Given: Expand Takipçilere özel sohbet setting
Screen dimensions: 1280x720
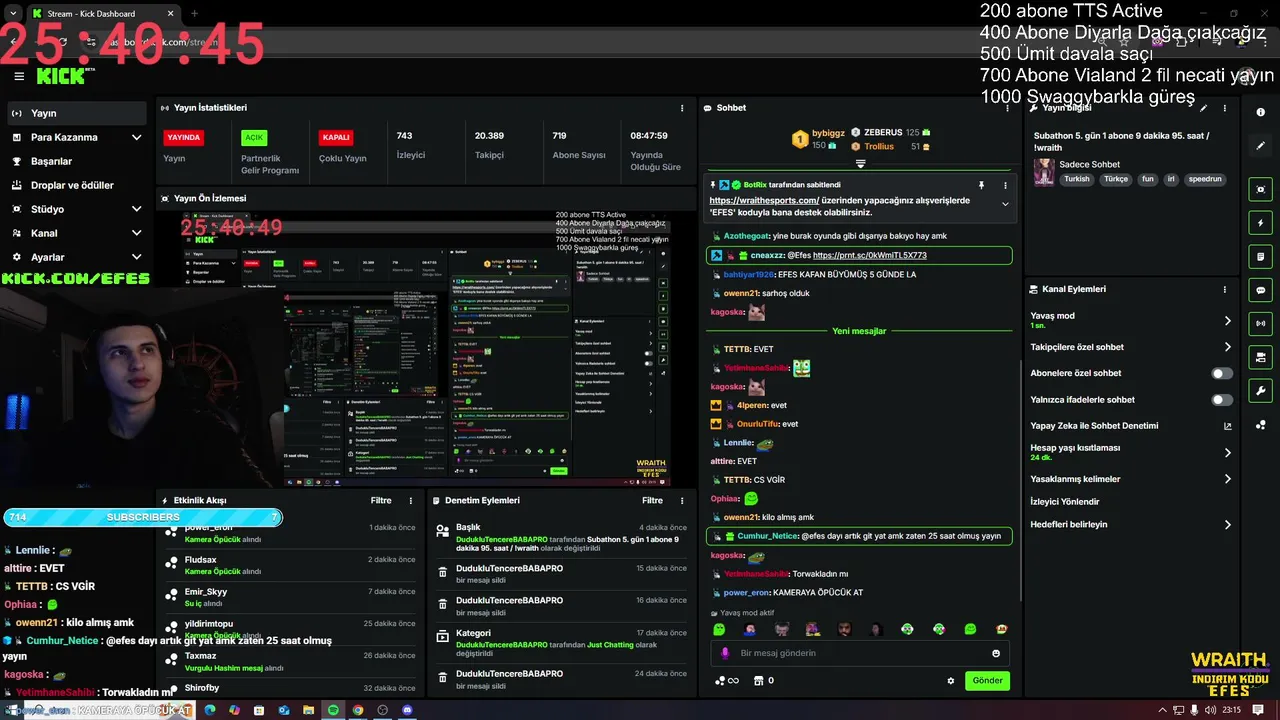Looking at the screenshot, I should pyautogui.click(x=1227, y=347).
